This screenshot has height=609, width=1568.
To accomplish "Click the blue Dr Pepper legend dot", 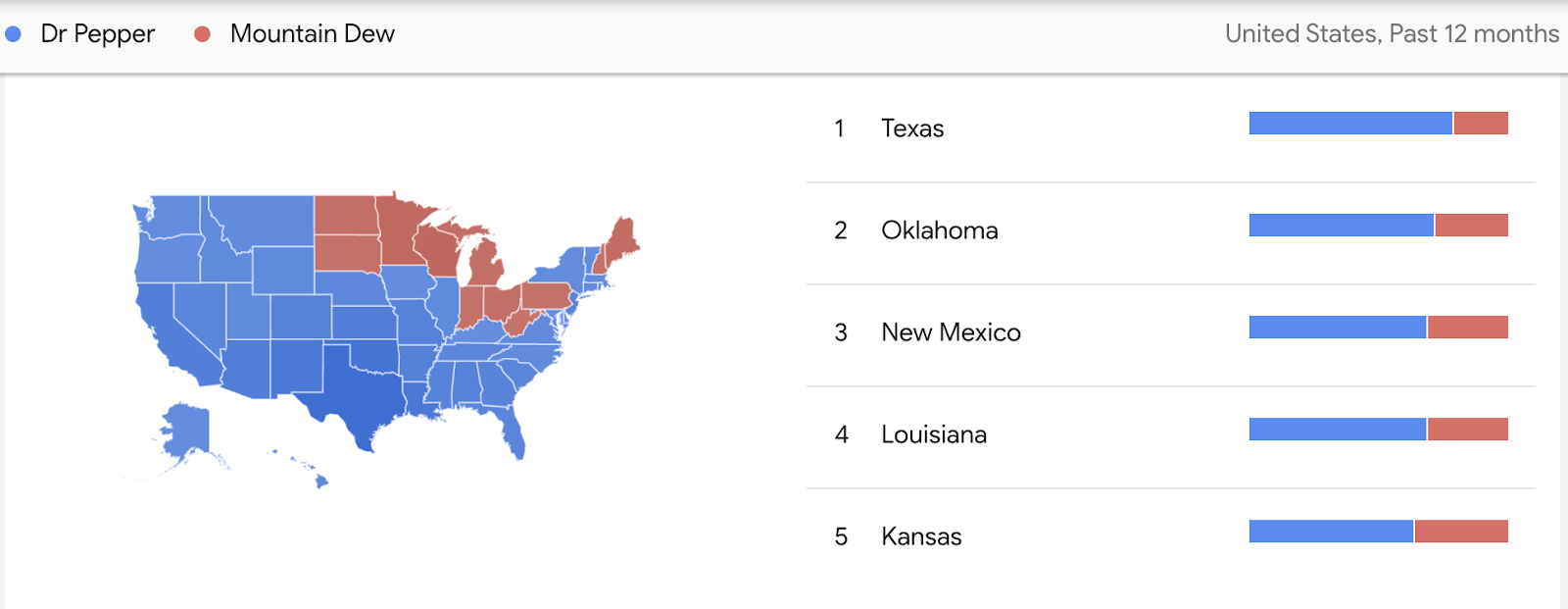I will (13, 34).
